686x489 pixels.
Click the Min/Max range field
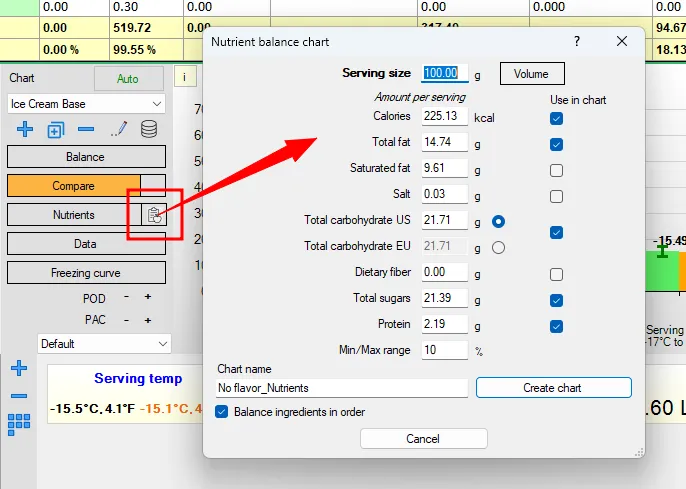444,350
